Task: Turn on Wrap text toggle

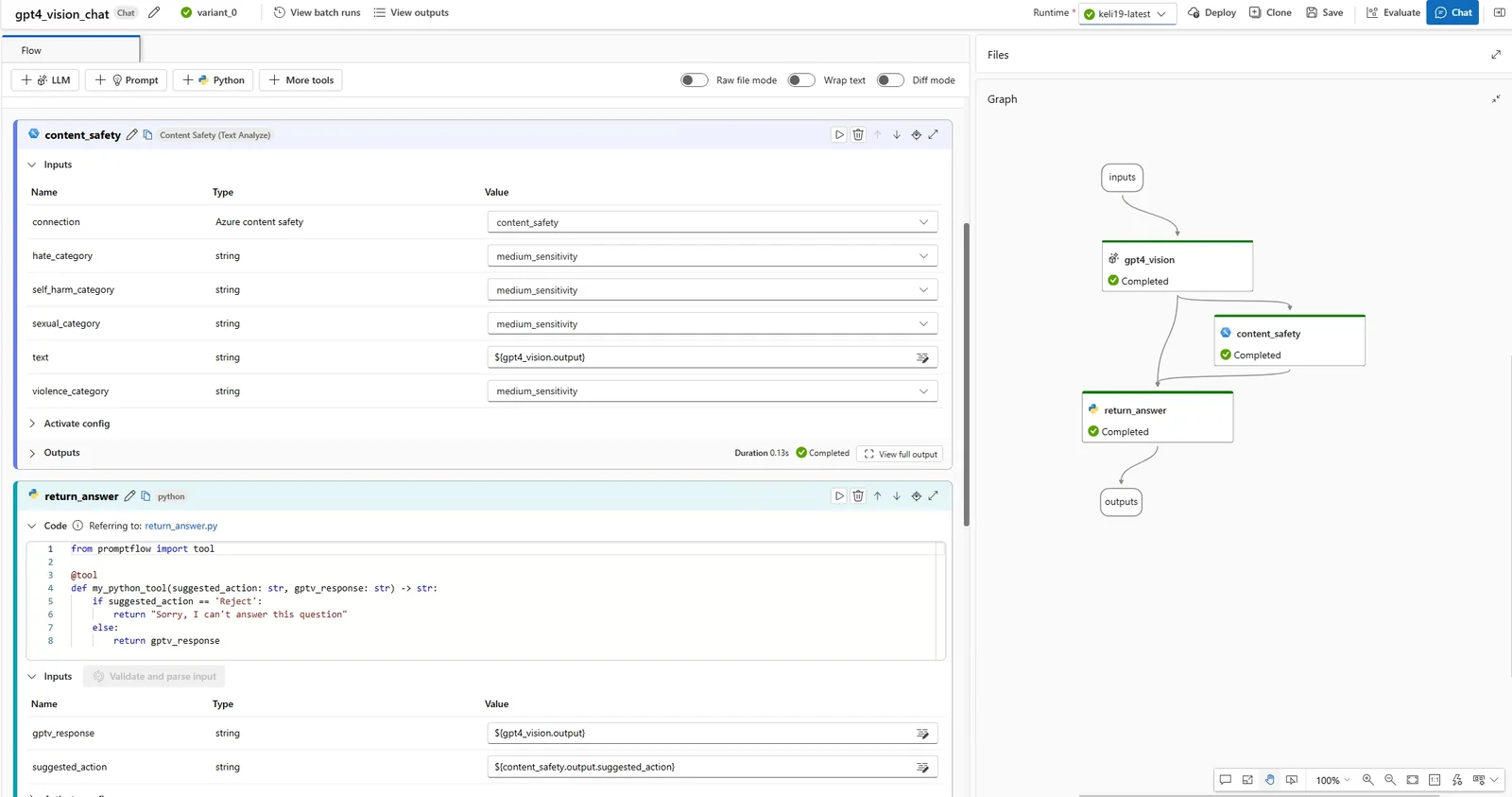Action: [x=801, y=80]
